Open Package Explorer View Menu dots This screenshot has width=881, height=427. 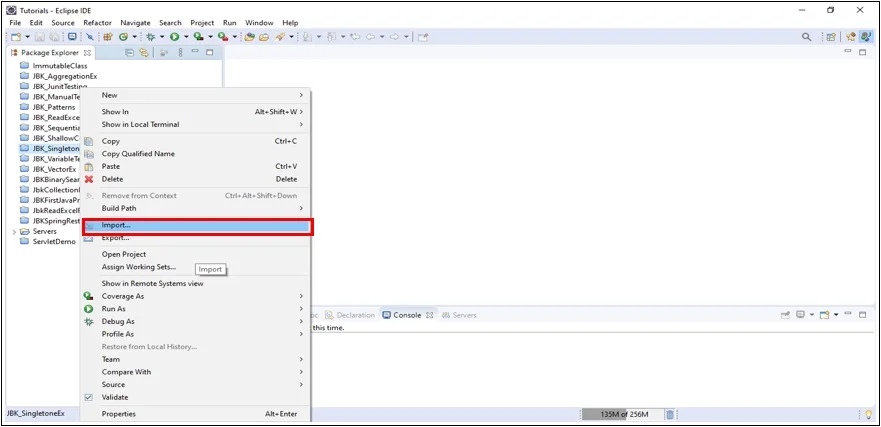180,52
